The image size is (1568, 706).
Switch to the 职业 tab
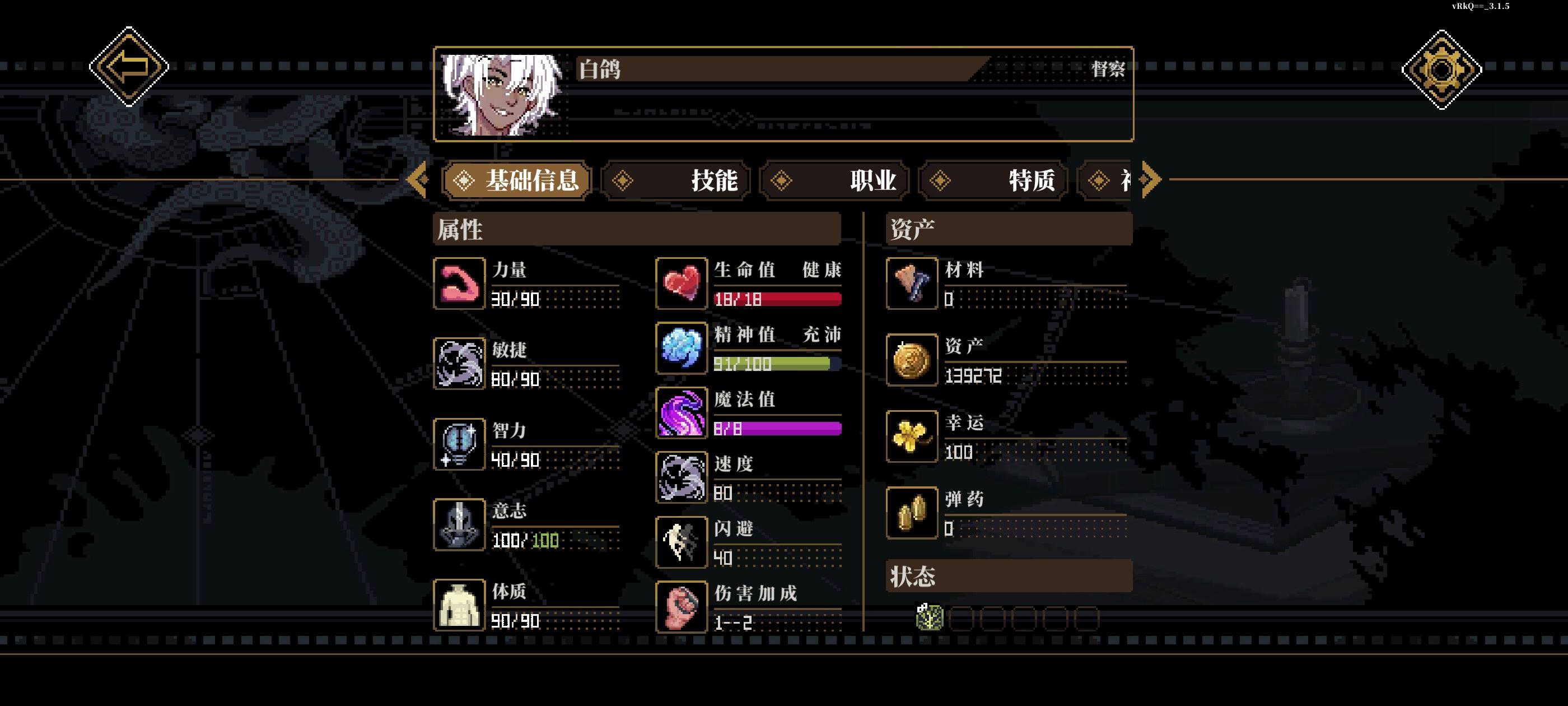pyautogui.click(x=834, y=180)
